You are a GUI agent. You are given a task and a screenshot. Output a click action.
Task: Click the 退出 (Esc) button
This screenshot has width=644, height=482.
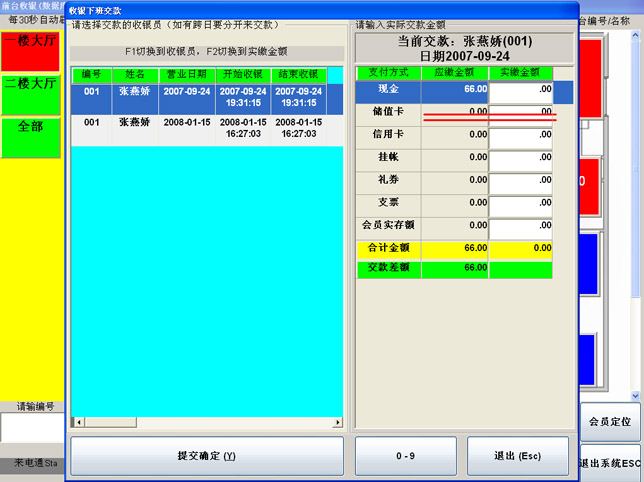pos(517,456)
